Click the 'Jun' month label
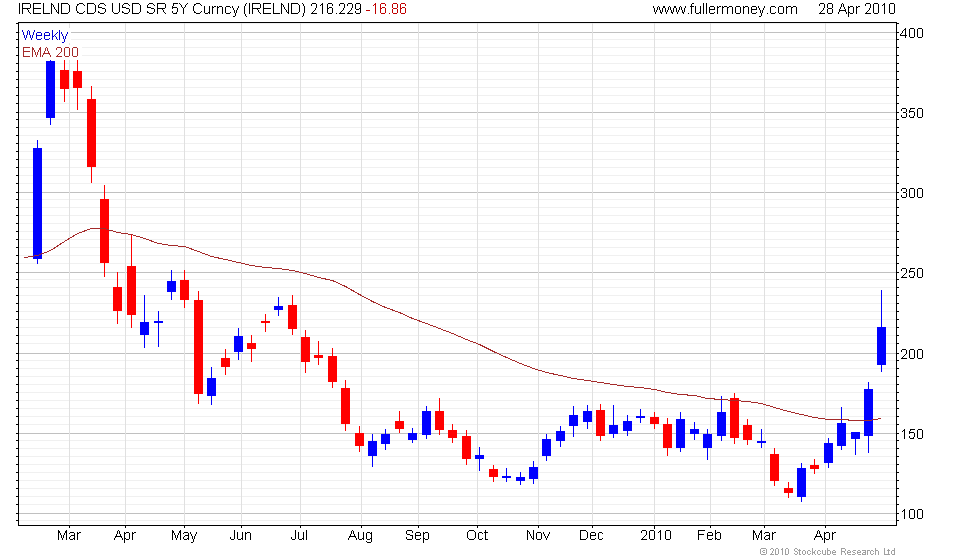The width and height of the screenshot is (980, 560). [x=241, y=536]
